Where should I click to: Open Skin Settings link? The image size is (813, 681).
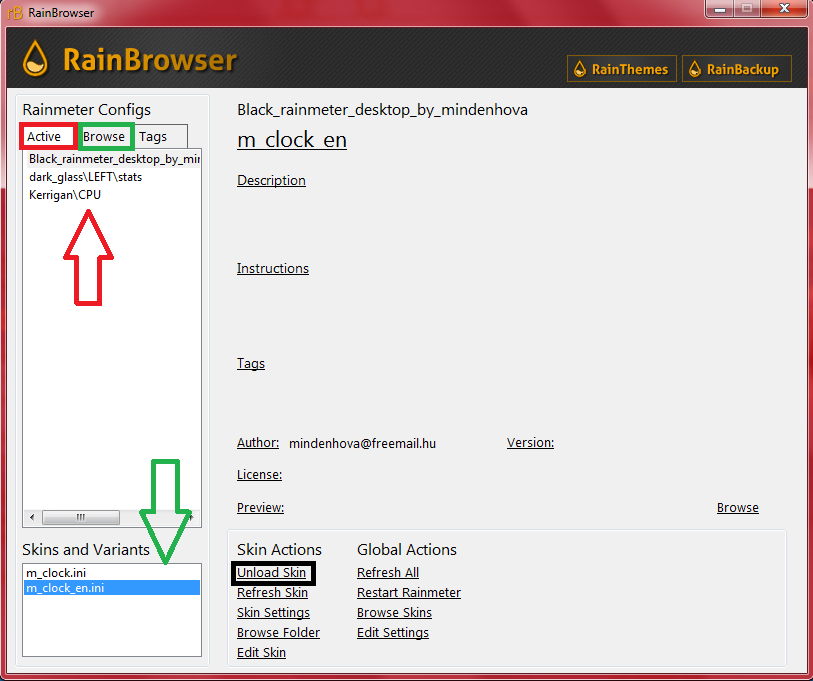click(273, 613)
